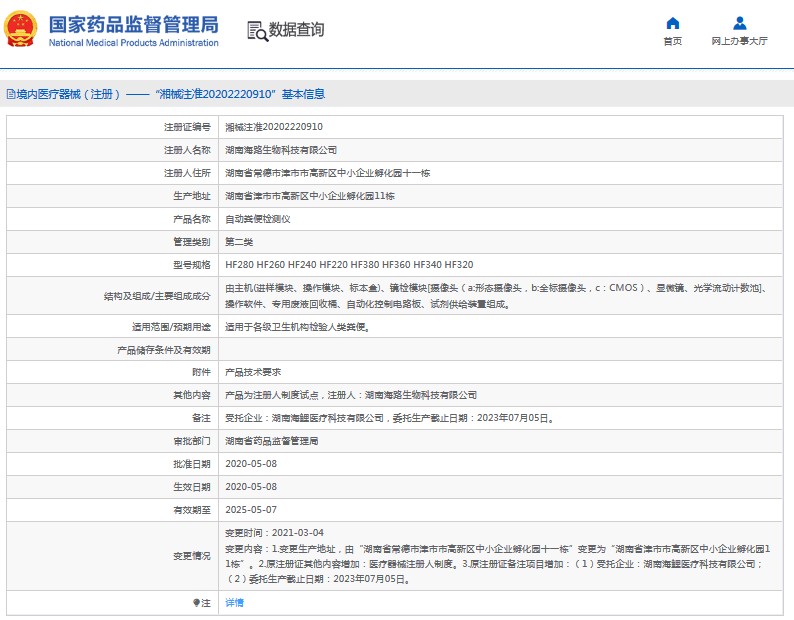This screenshot has width=794, height=620.
Task: Click the 注册证编号 label
Action: 187,127
